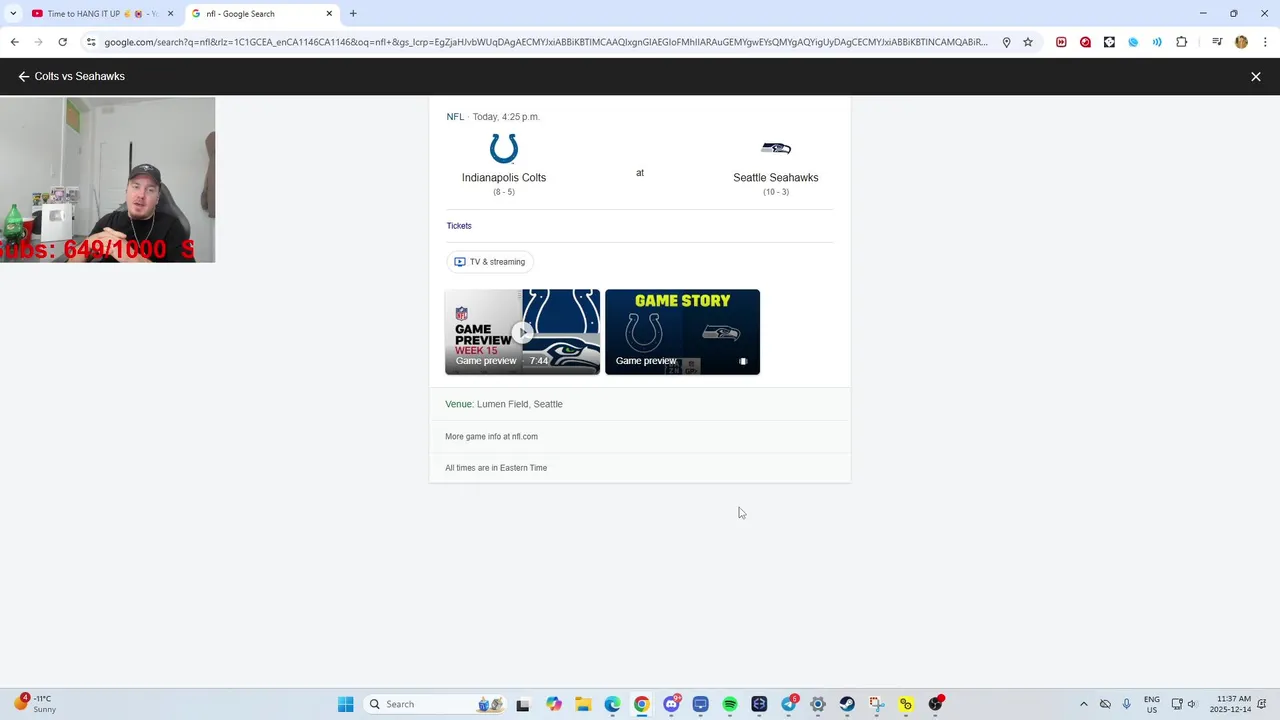The height and width of the screenshot is (720, 1280).
Task: Click the All times are in Eastern Time note
Action: tap(496, 468)
